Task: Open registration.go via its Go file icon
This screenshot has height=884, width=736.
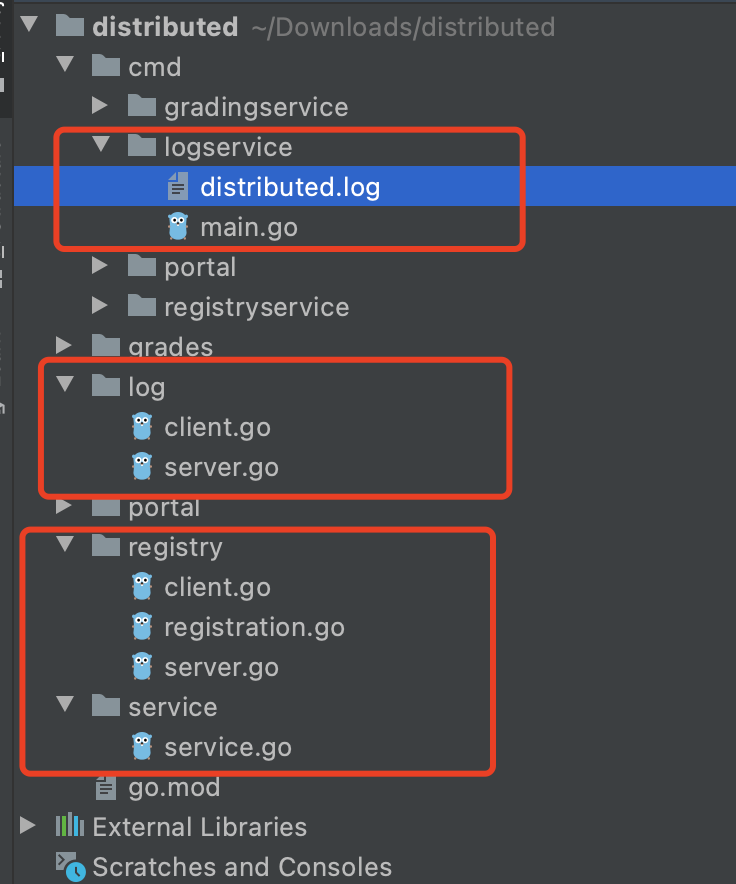Action: pyautogui.click(x=141, y=626)
